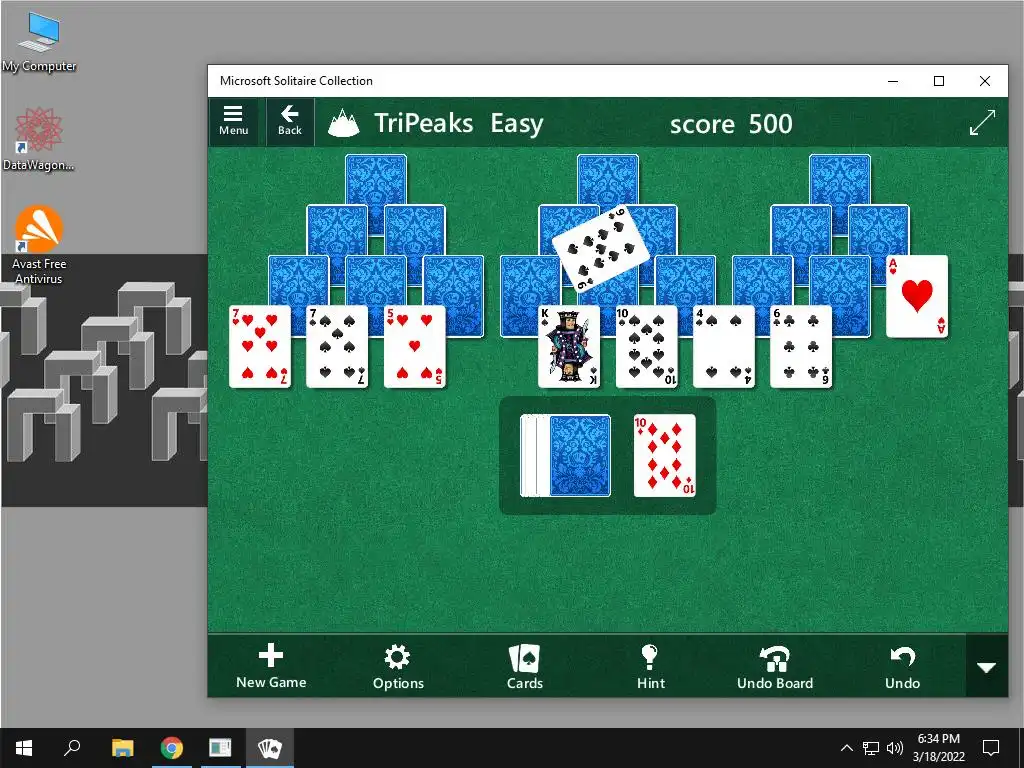Click the Solitaire taskbar icon
Image resolution: width=1024 pixels, height=768 pixels.
[269, 748]
